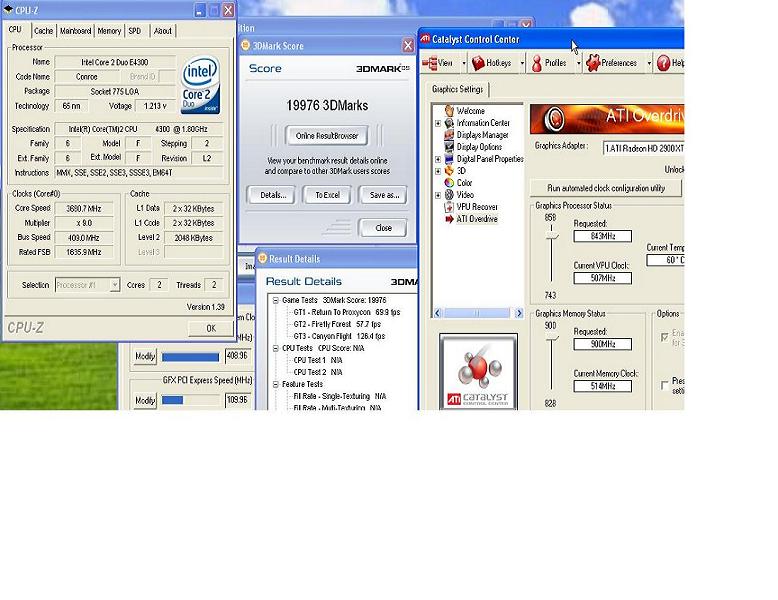The width and height of the screenshot is (778, 600).
Task: Open the Graphics Adapter dropdown
Action: [x=644, y=148]
